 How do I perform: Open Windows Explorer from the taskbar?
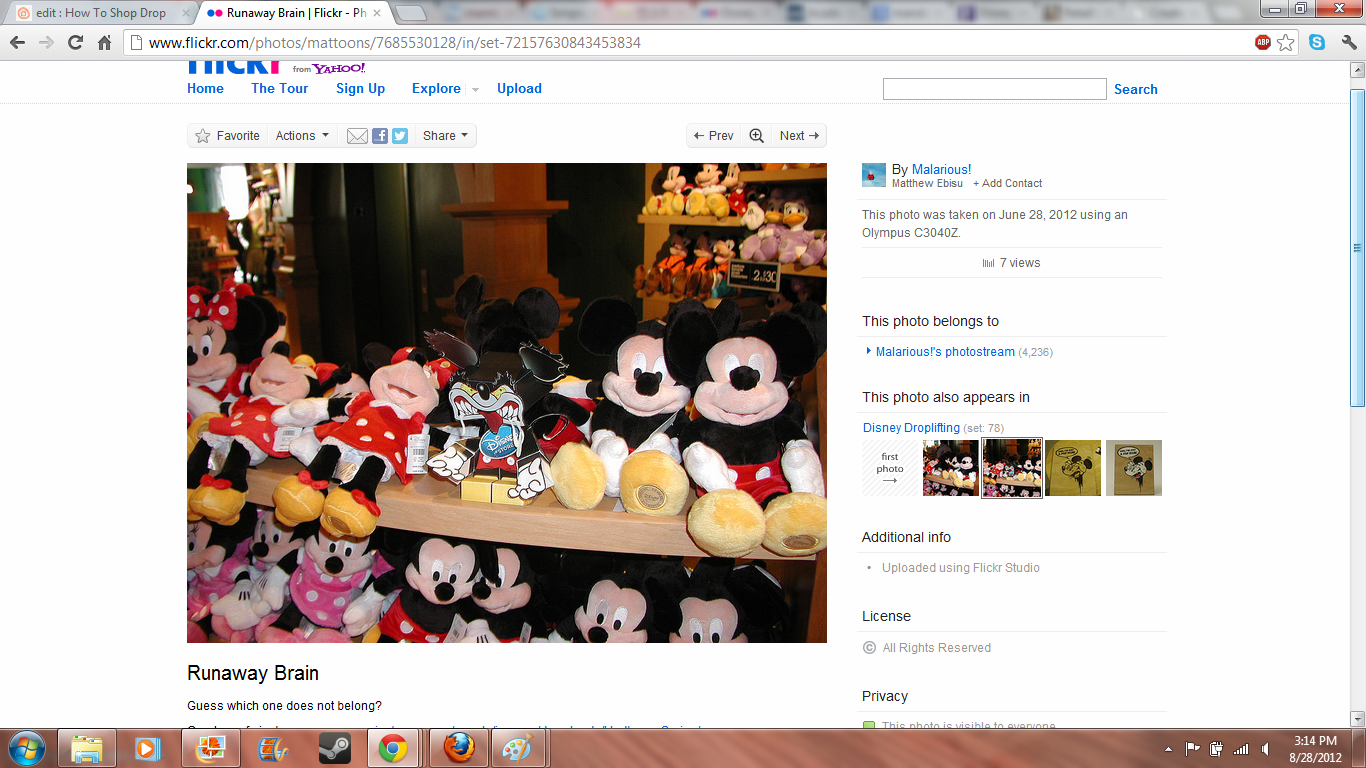point(87,748)
